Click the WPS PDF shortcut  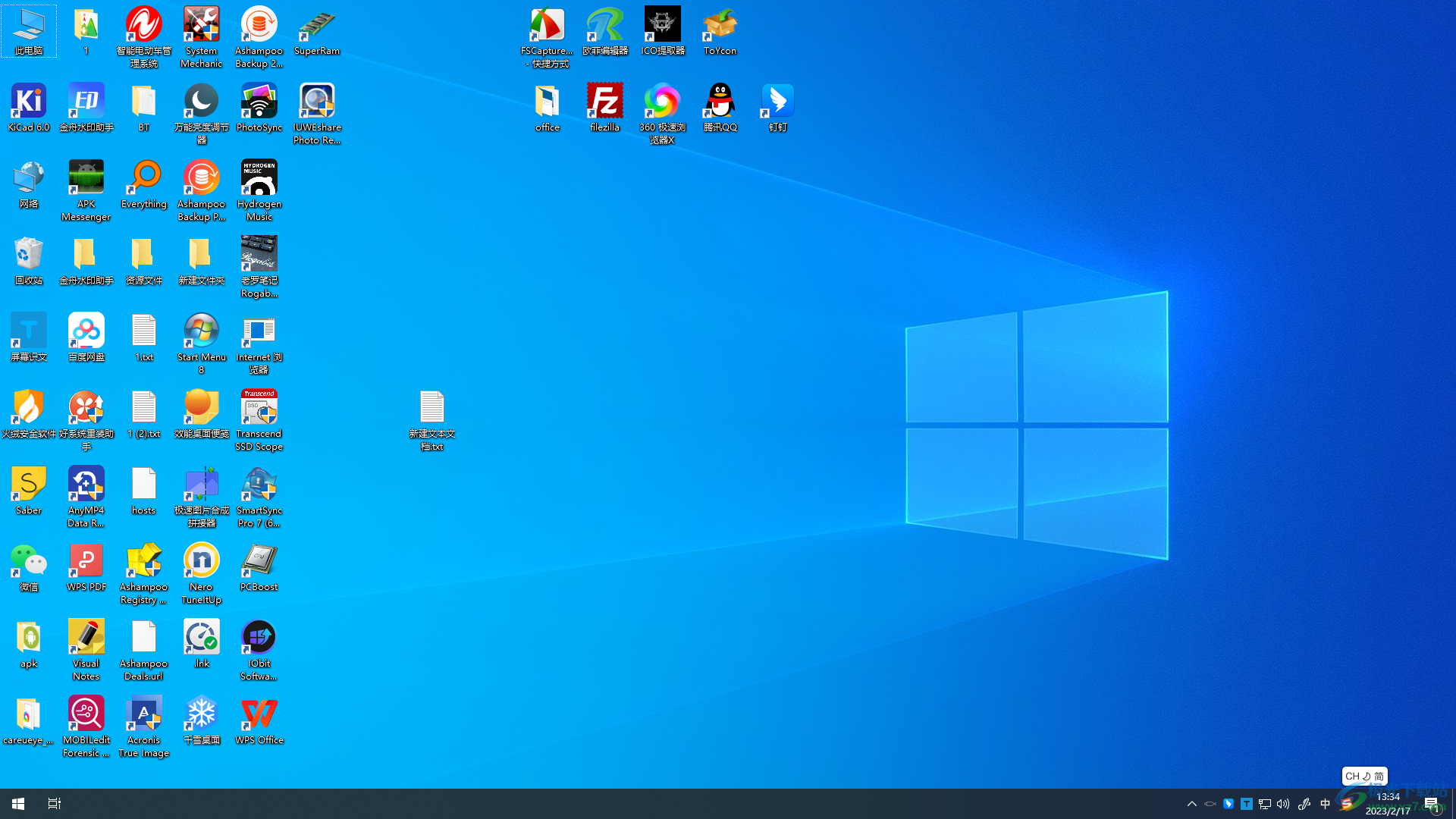[86, 567]
